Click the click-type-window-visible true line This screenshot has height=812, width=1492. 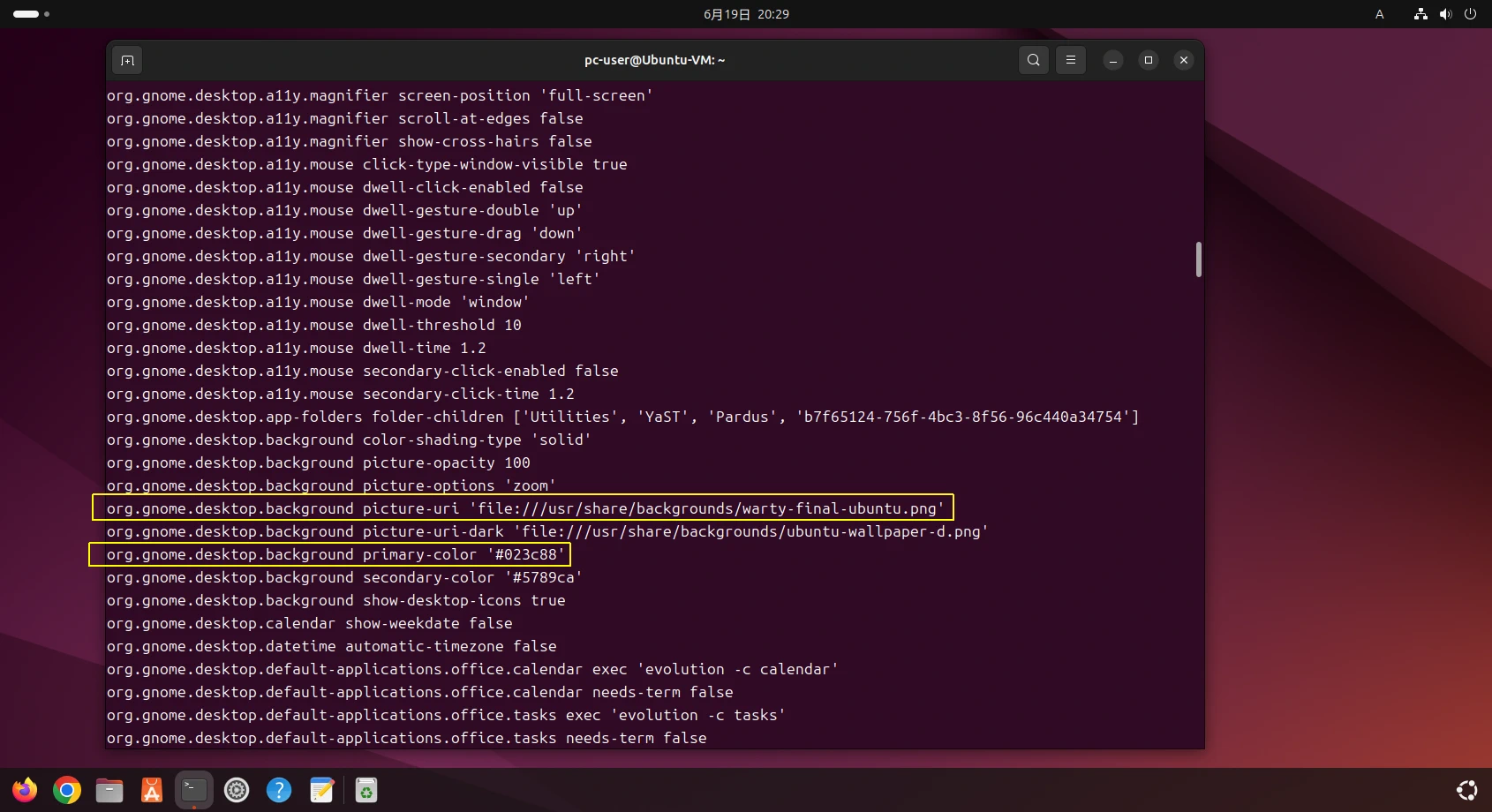pyautogui.click(x=367, y=164)
